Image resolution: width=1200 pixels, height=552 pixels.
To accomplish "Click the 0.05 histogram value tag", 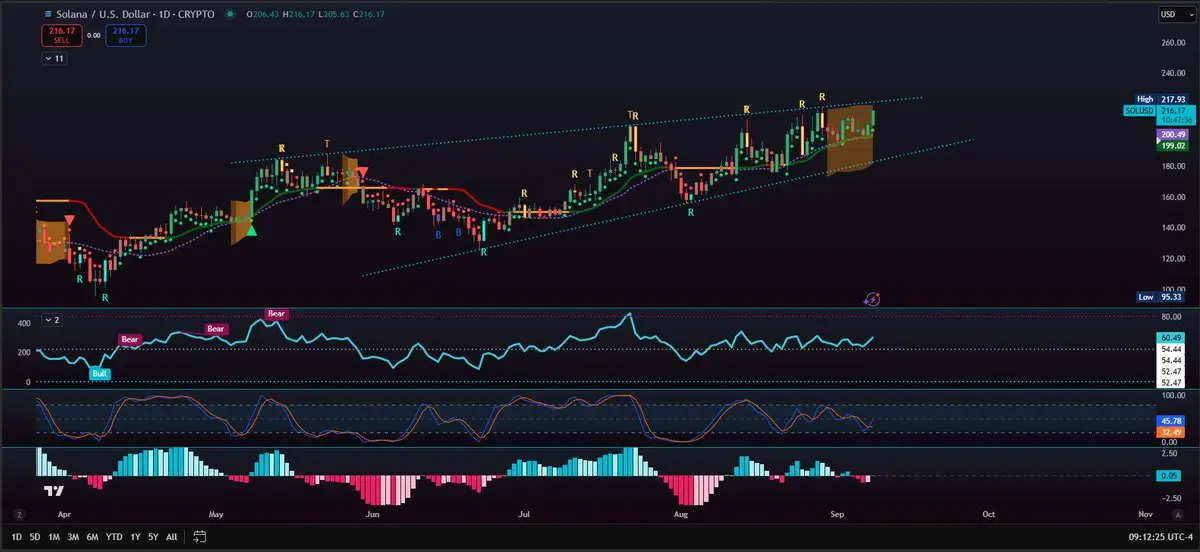I will tap(1169, 475).
